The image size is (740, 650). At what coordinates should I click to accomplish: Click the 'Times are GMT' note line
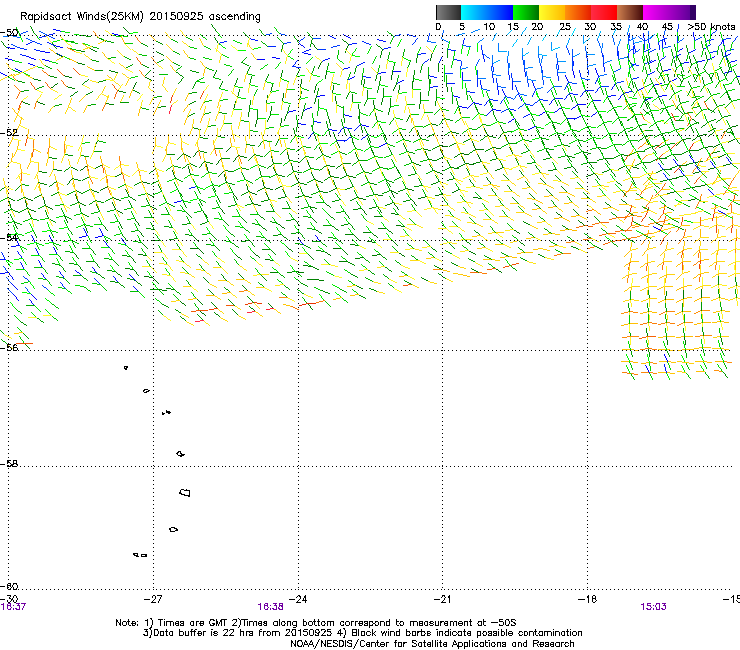click(x=316, y=623)
